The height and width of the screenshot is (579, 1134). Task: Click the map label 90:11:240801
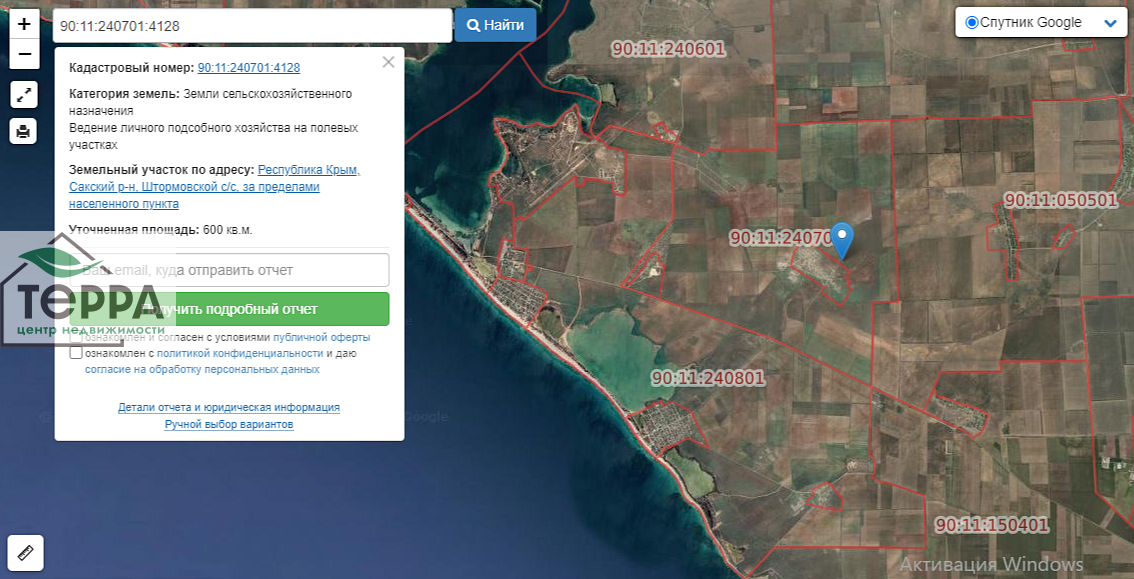pyautogui.click(x=707, y=378)
